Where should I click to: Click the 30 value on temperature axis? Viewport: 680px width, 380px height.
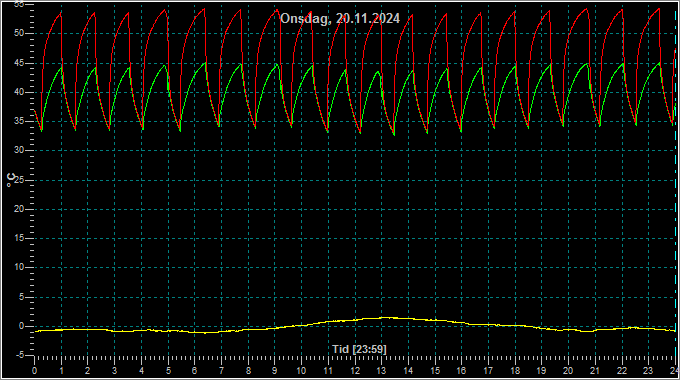tap(19, 151)
